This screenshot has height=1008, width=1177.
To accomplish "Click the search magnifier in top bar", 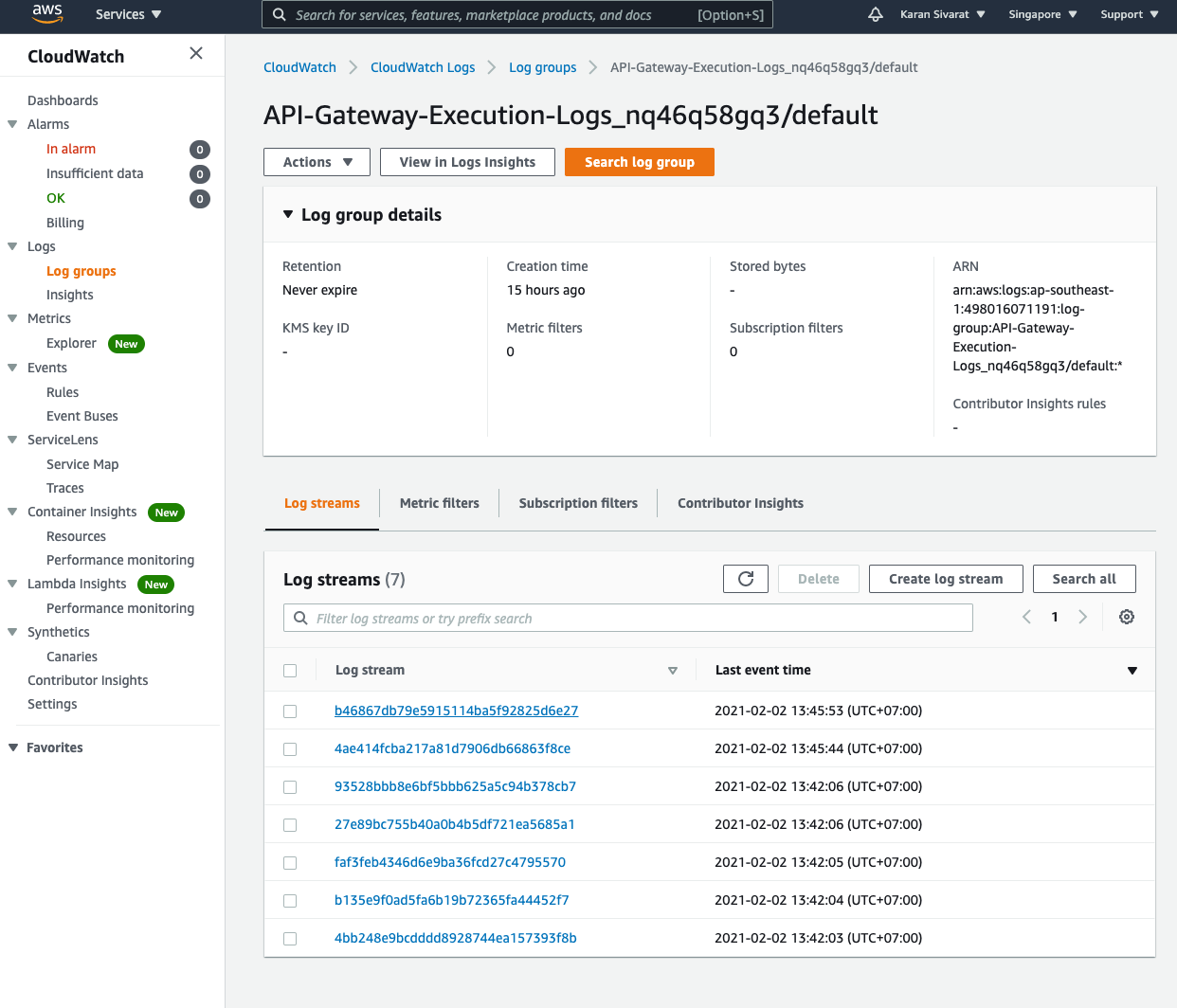I will click(x=279, y=14).
